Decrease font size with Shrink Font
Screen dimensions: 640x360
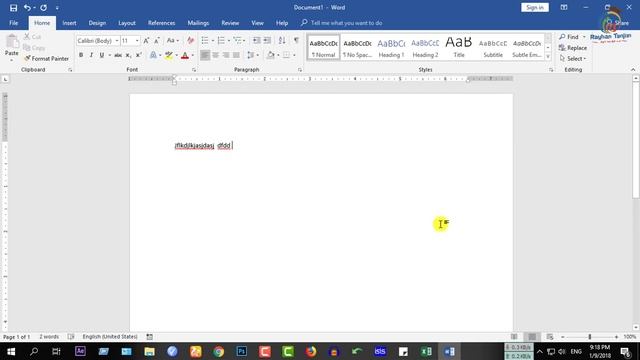[157, 40]
